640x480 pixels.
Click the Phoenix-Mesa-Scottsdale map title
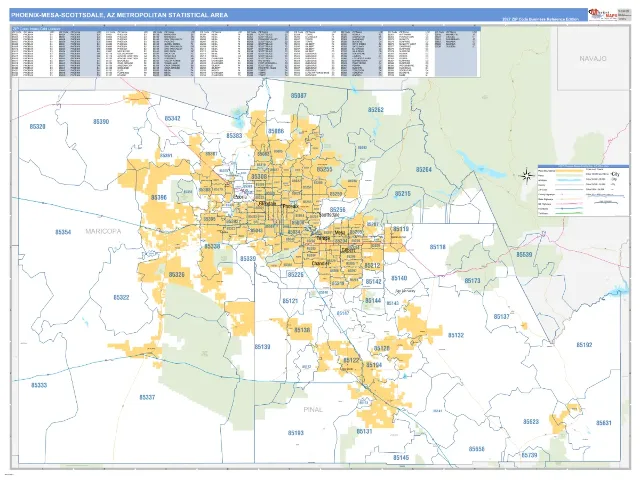tap(120, 15)
